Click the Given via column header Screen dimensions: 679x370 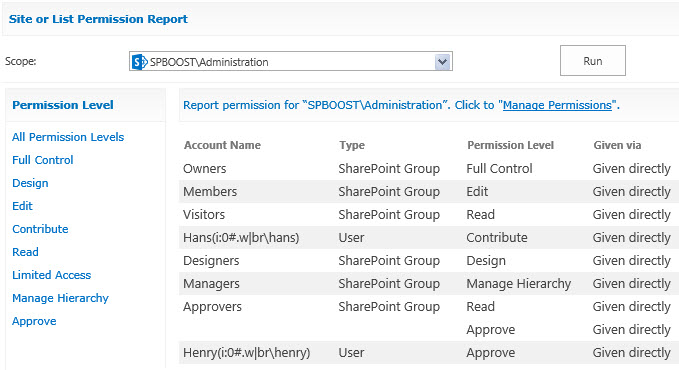617,145
